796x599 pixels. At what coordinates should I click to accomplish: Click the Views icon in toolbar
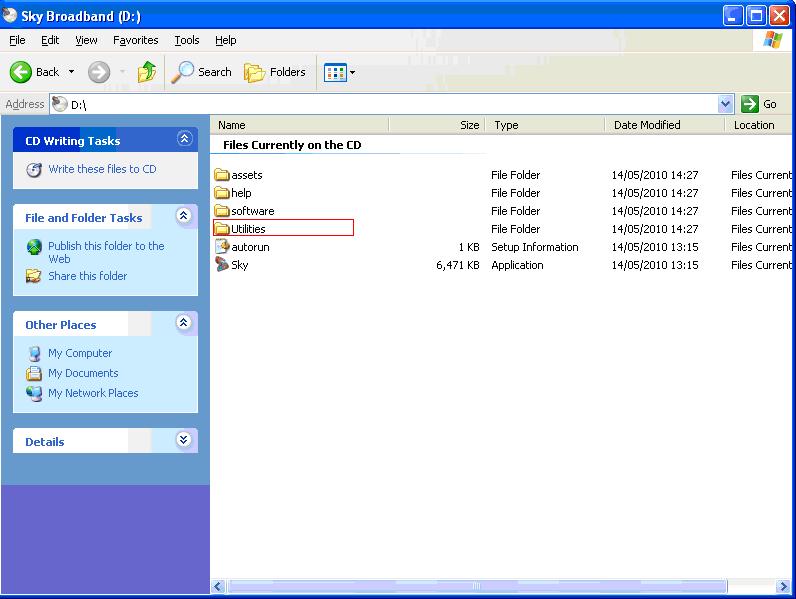335,73
